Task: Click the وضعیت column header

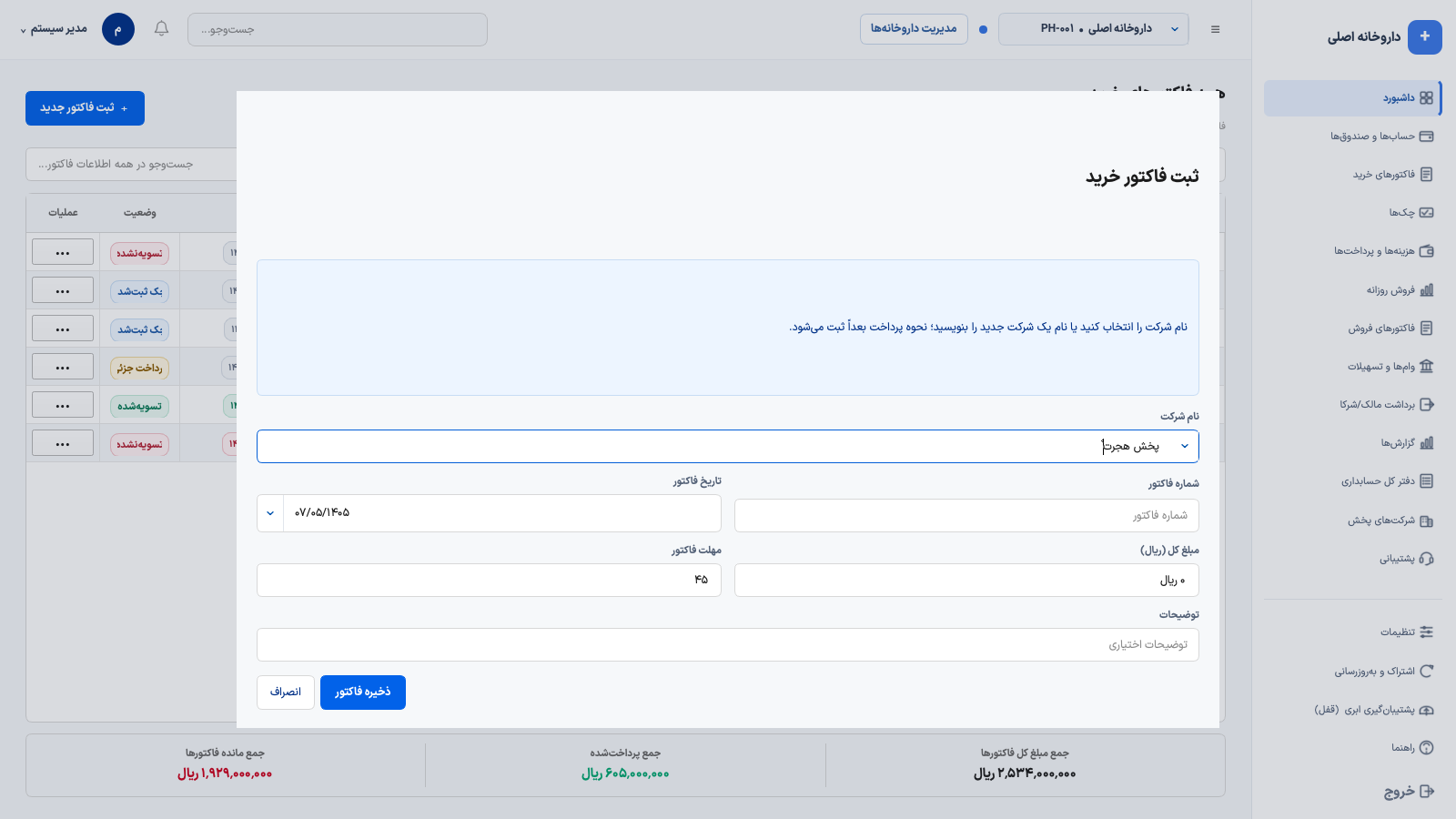Action: coord(139,213)
